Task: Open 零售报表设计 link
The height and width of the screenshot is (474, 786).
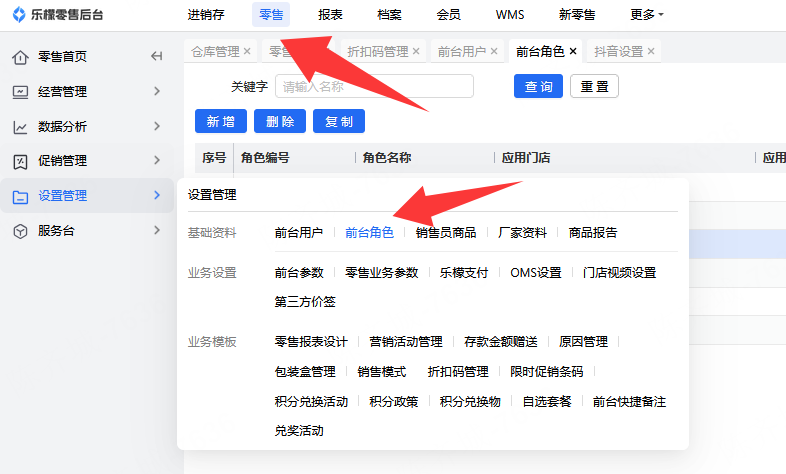Action: 311,342
